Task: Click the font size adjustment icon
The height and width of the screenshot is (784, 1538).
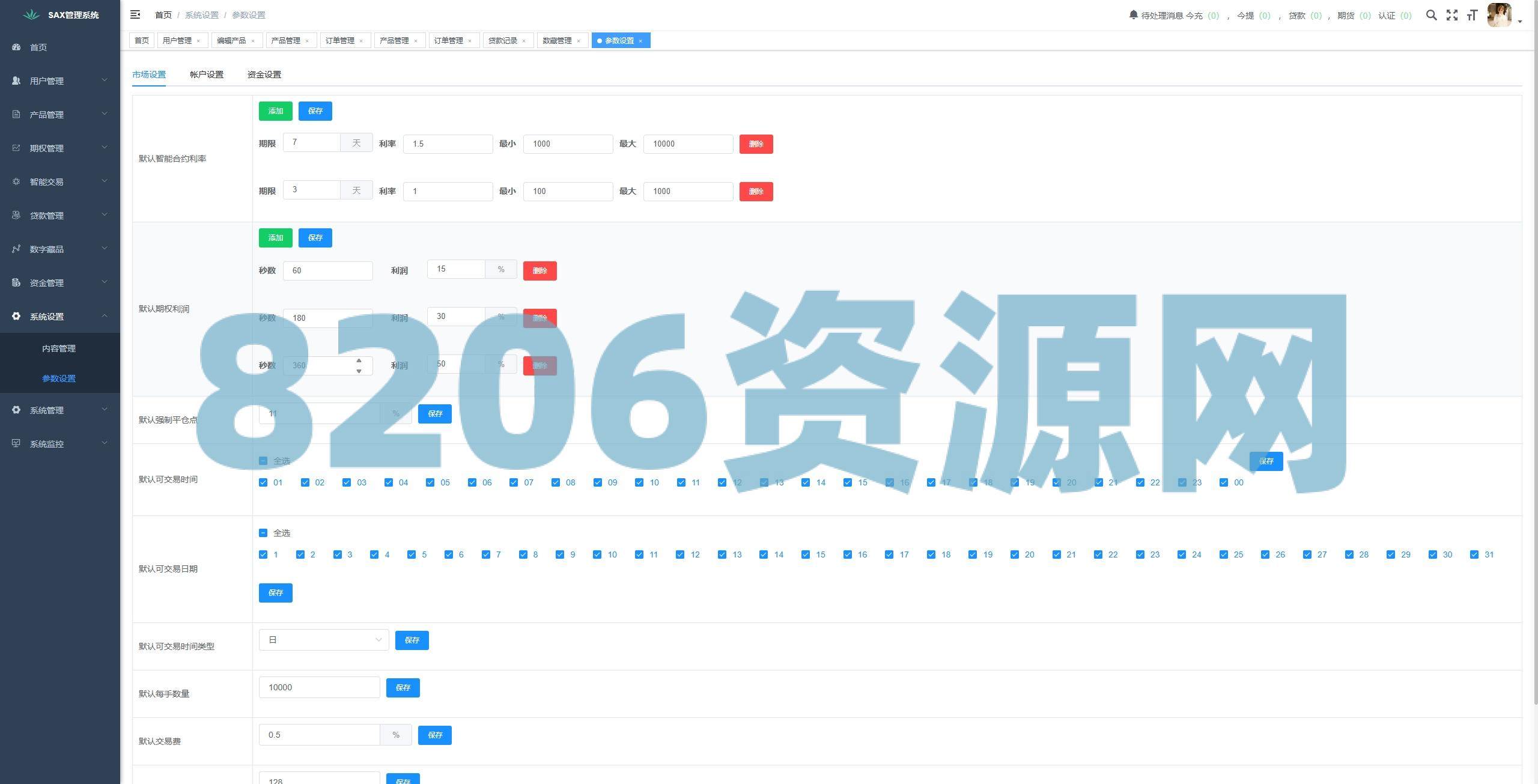Action: click(x=1472, y=15)
